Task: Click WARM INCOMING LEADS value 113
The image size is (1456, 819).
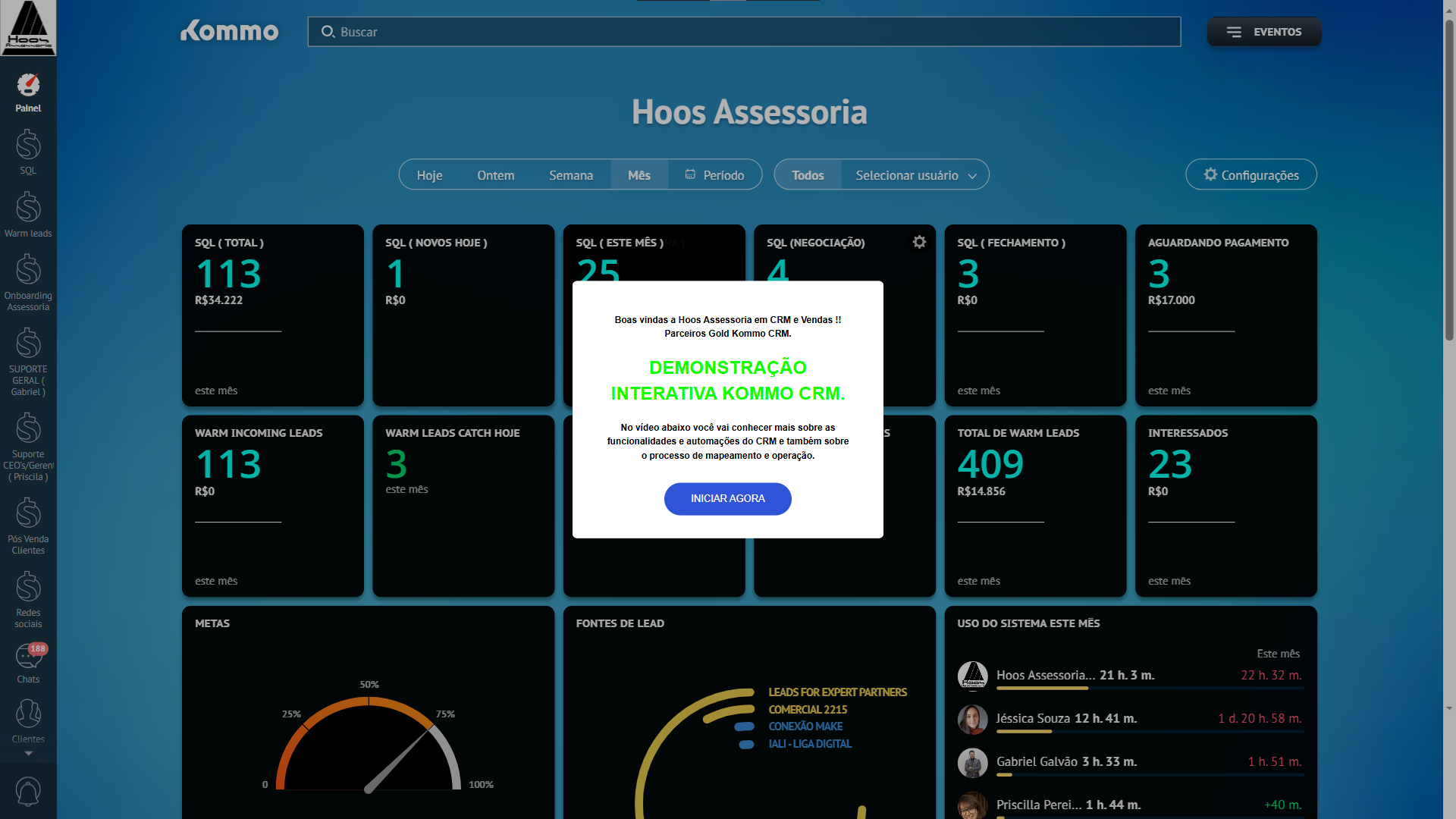Action: click(228, 464)
